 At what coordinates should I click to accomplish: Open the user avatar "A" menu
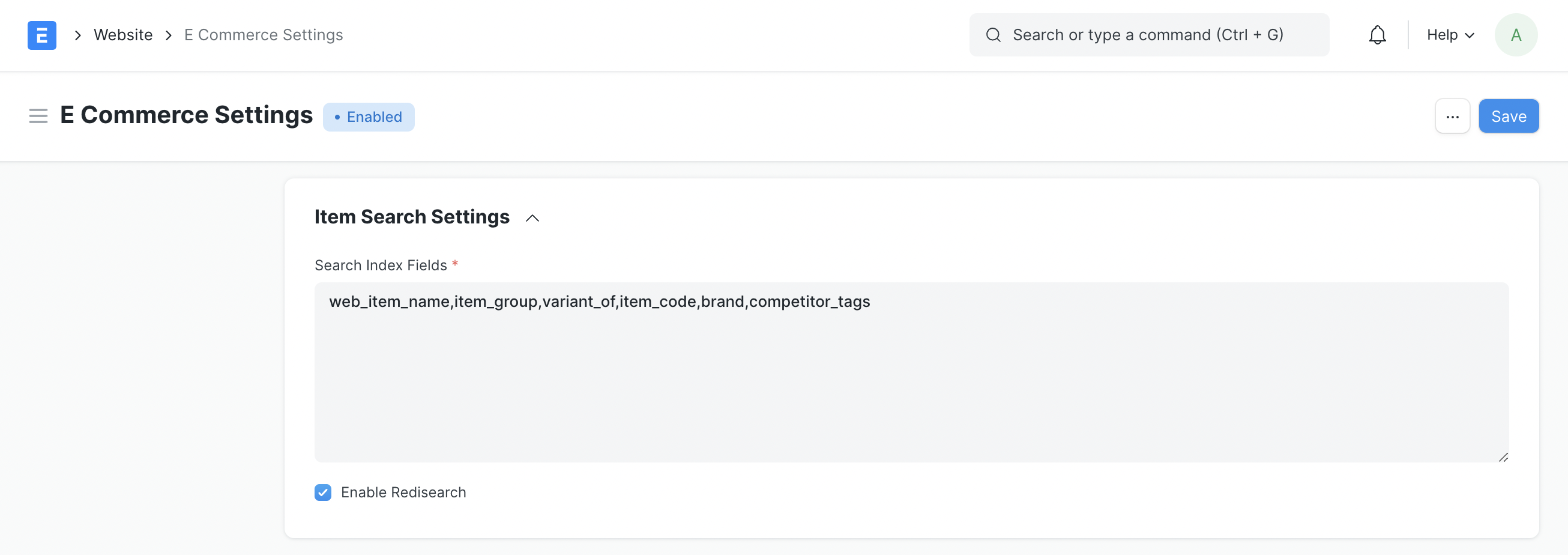[1515, 35]
